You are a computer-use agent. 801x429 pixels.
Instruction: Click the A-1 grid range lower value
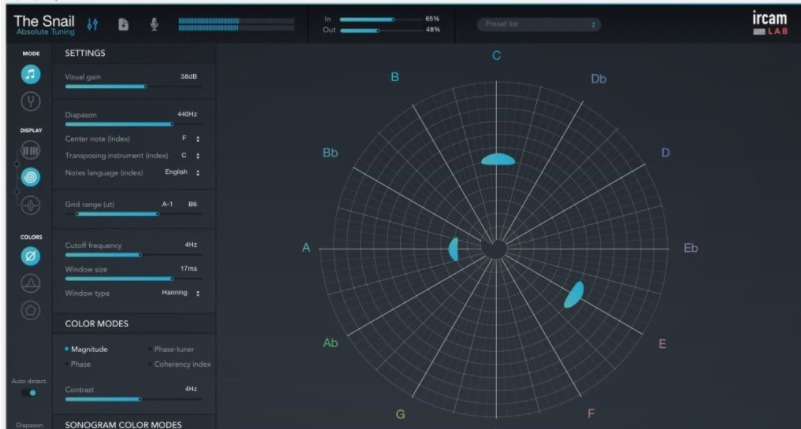168,204
